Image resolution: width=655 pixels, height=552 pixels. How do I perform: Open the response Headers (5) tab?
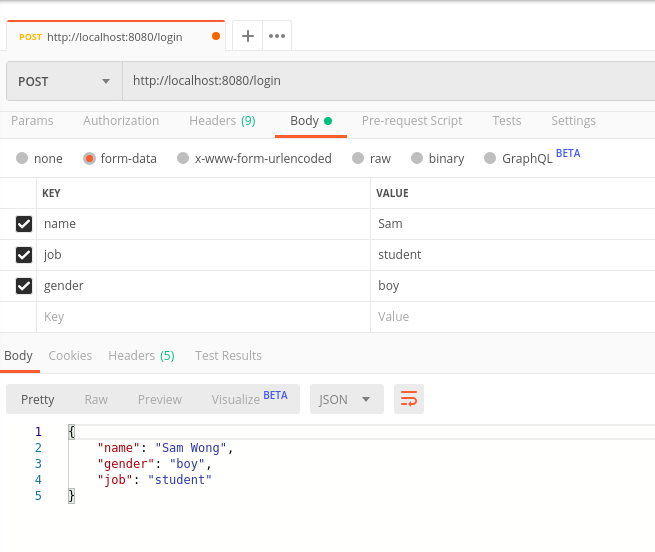tap(141, 356)
